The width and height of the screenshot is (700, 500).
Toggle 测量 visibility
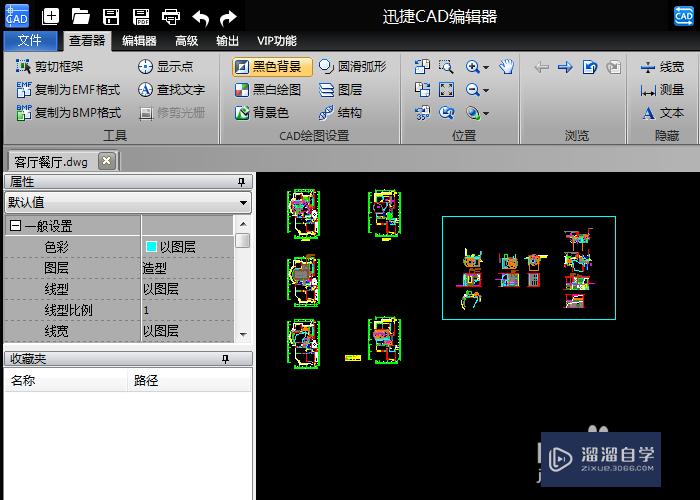tap(662, 90)
